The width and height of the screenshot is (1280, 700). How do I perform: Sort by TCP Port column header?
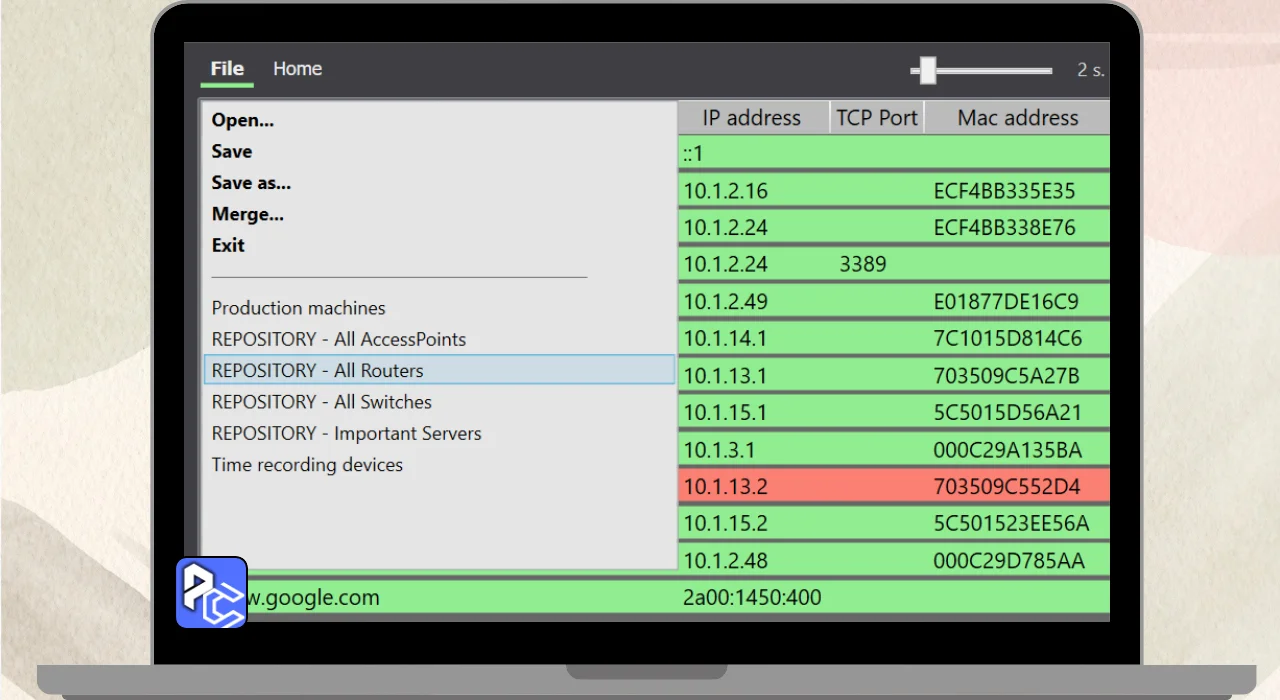[877, 118]
